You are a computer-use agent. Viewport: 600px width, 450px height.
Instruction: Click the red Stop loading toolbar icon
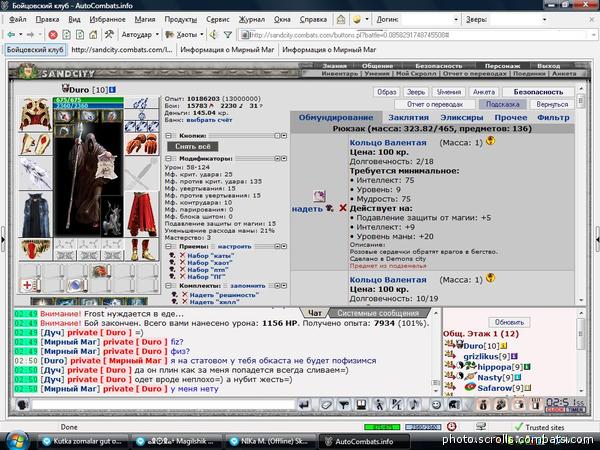coord(53,35)
